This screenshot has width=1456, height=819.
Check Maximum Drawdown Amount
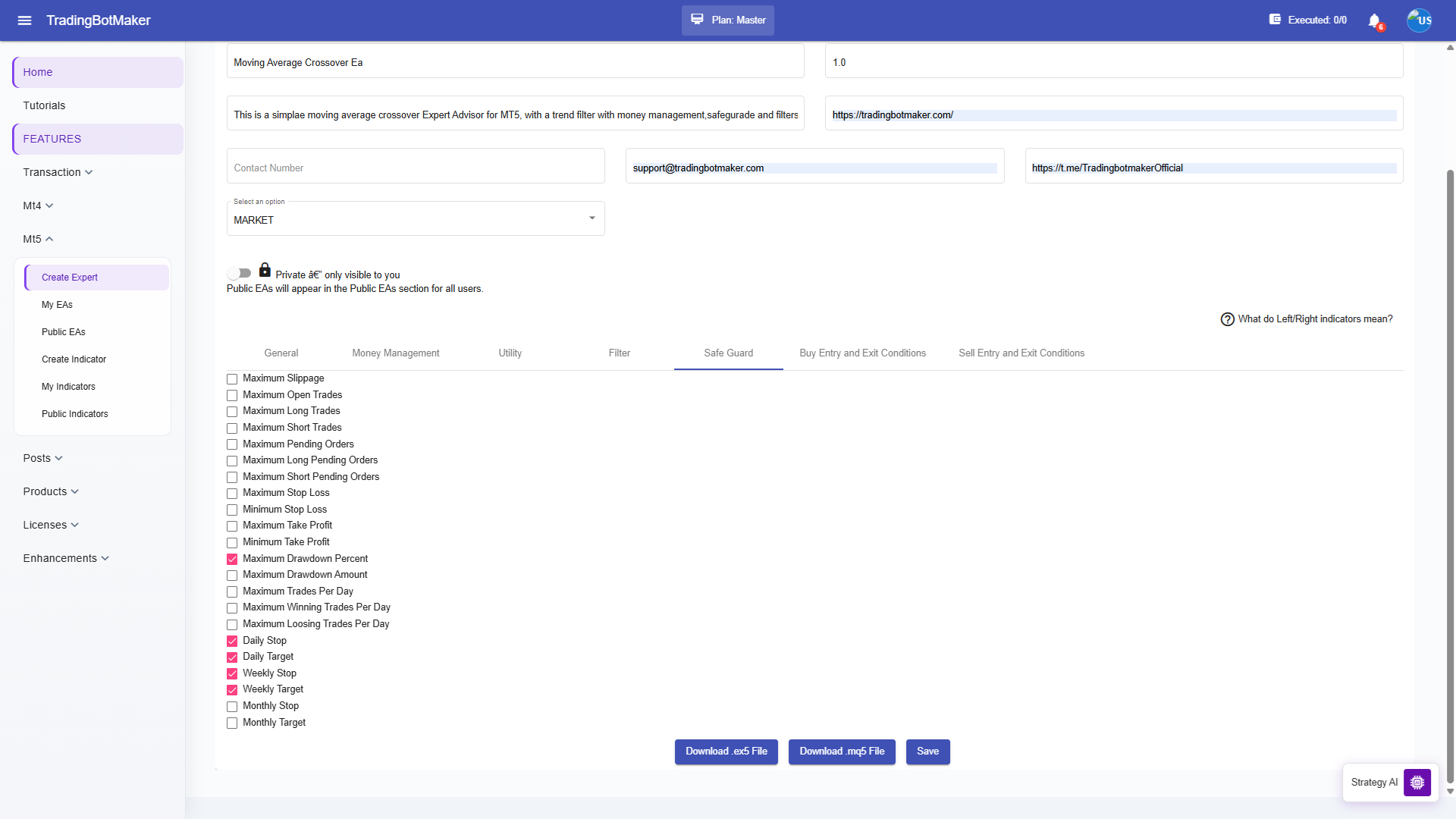tap(232, 576)
